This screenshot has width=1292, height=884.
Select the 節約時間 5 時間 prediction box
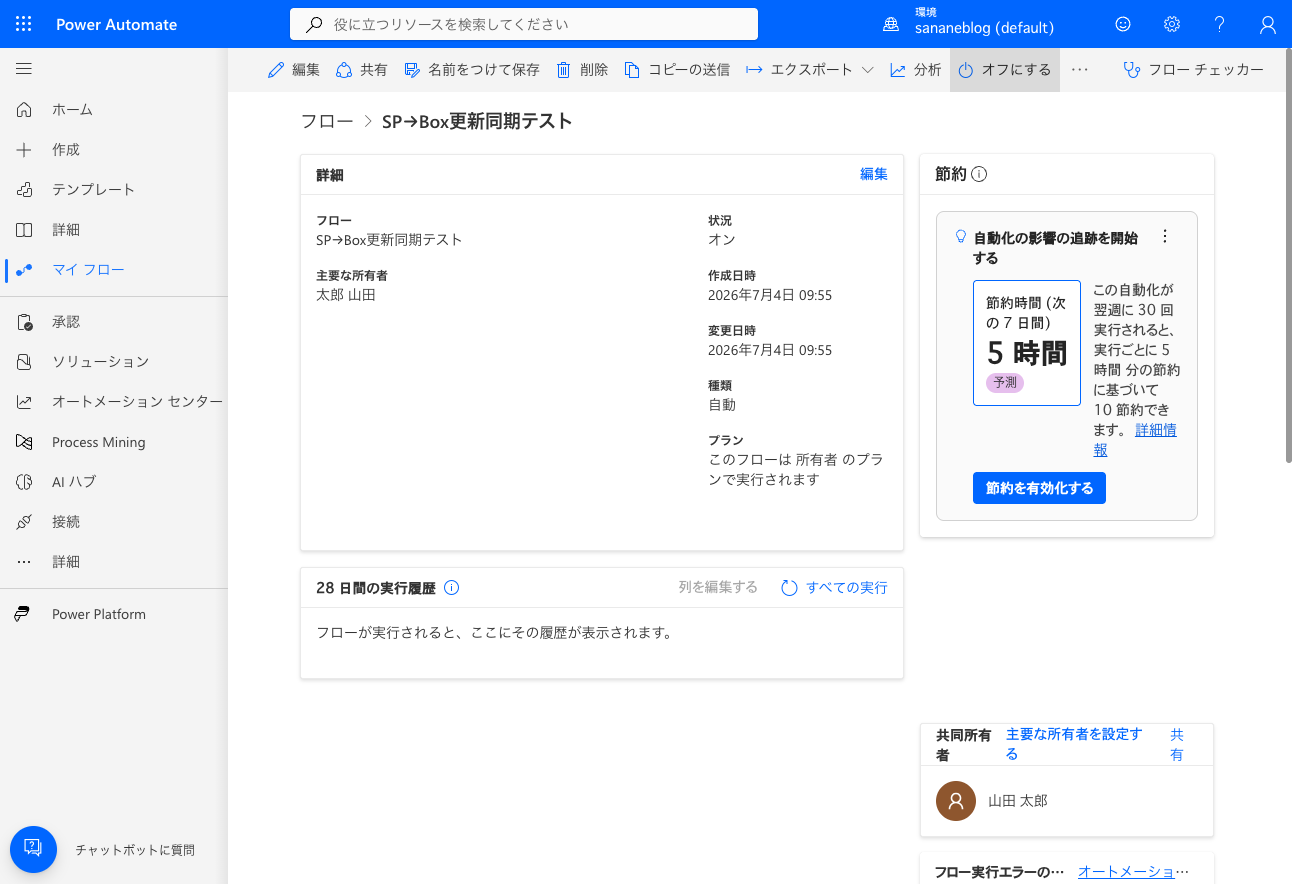[1027, 343]
